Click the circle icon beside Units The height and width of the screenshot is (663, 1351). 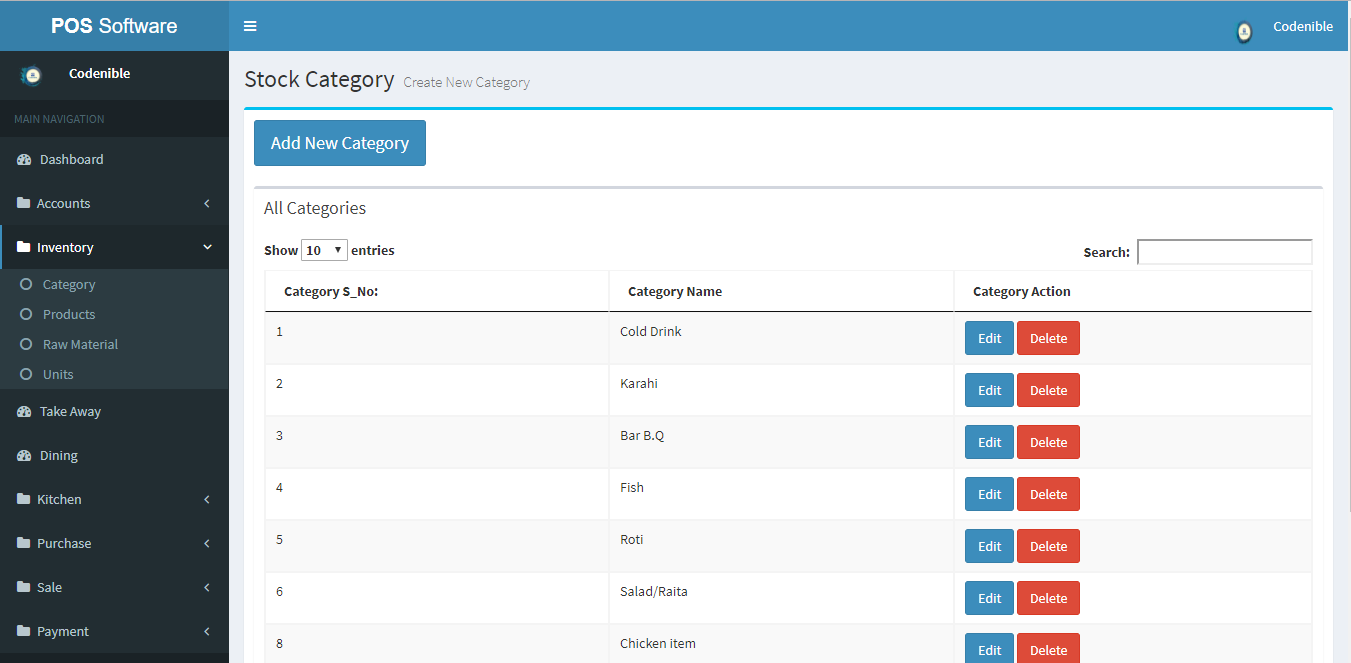(27, 374)
